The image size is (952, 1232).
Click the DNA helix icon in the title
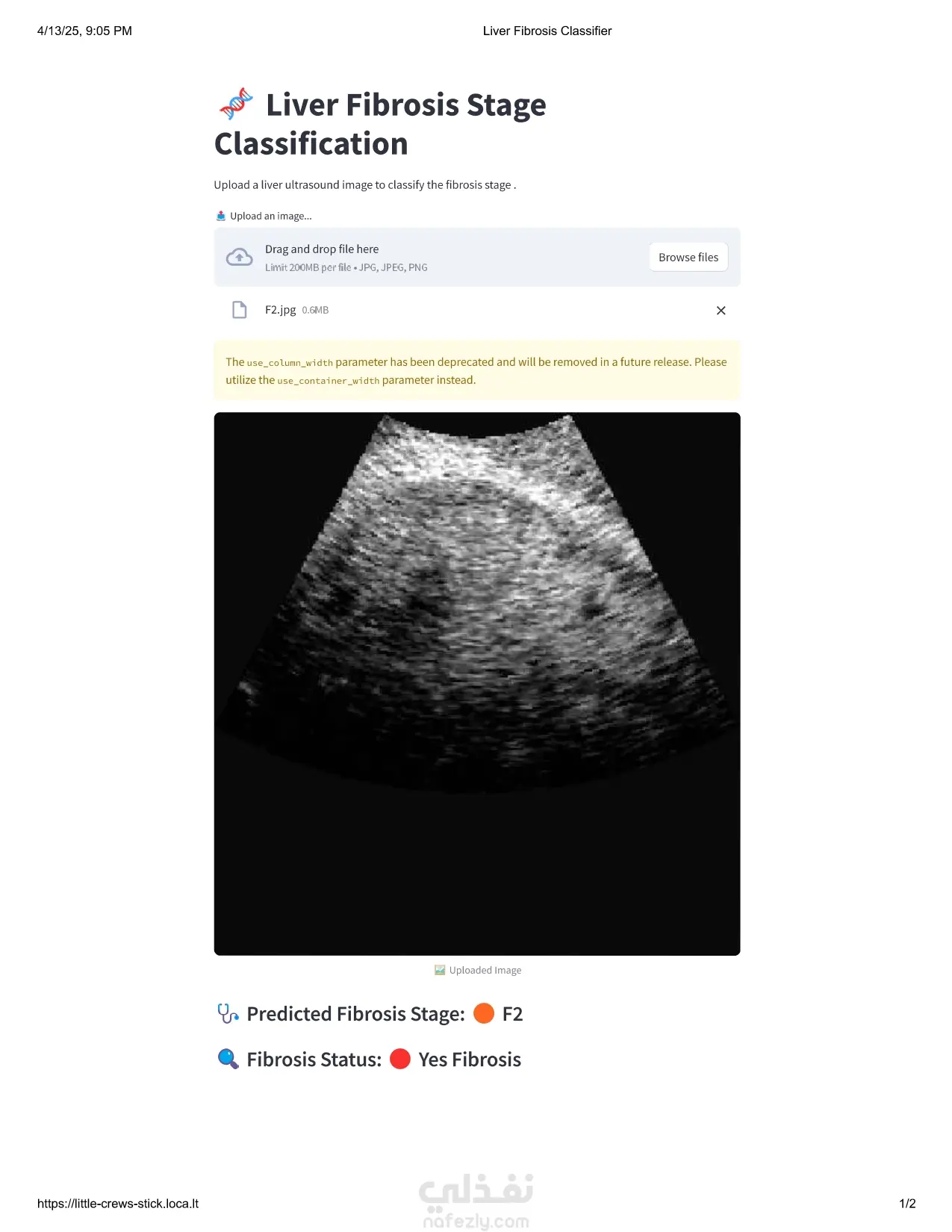(x=236, y=104)
